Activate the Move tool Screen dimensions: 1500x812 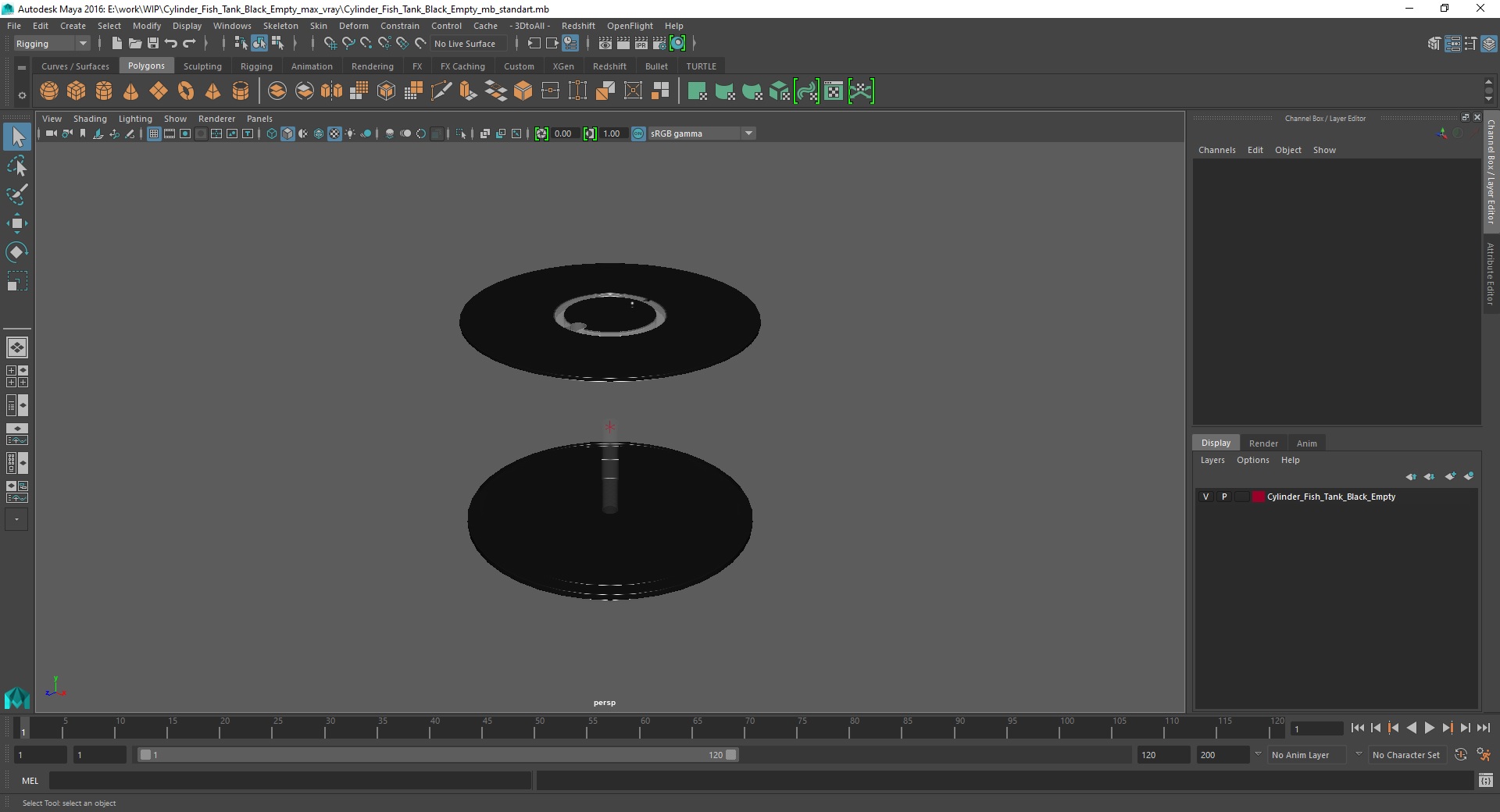[x=17, y=223]
